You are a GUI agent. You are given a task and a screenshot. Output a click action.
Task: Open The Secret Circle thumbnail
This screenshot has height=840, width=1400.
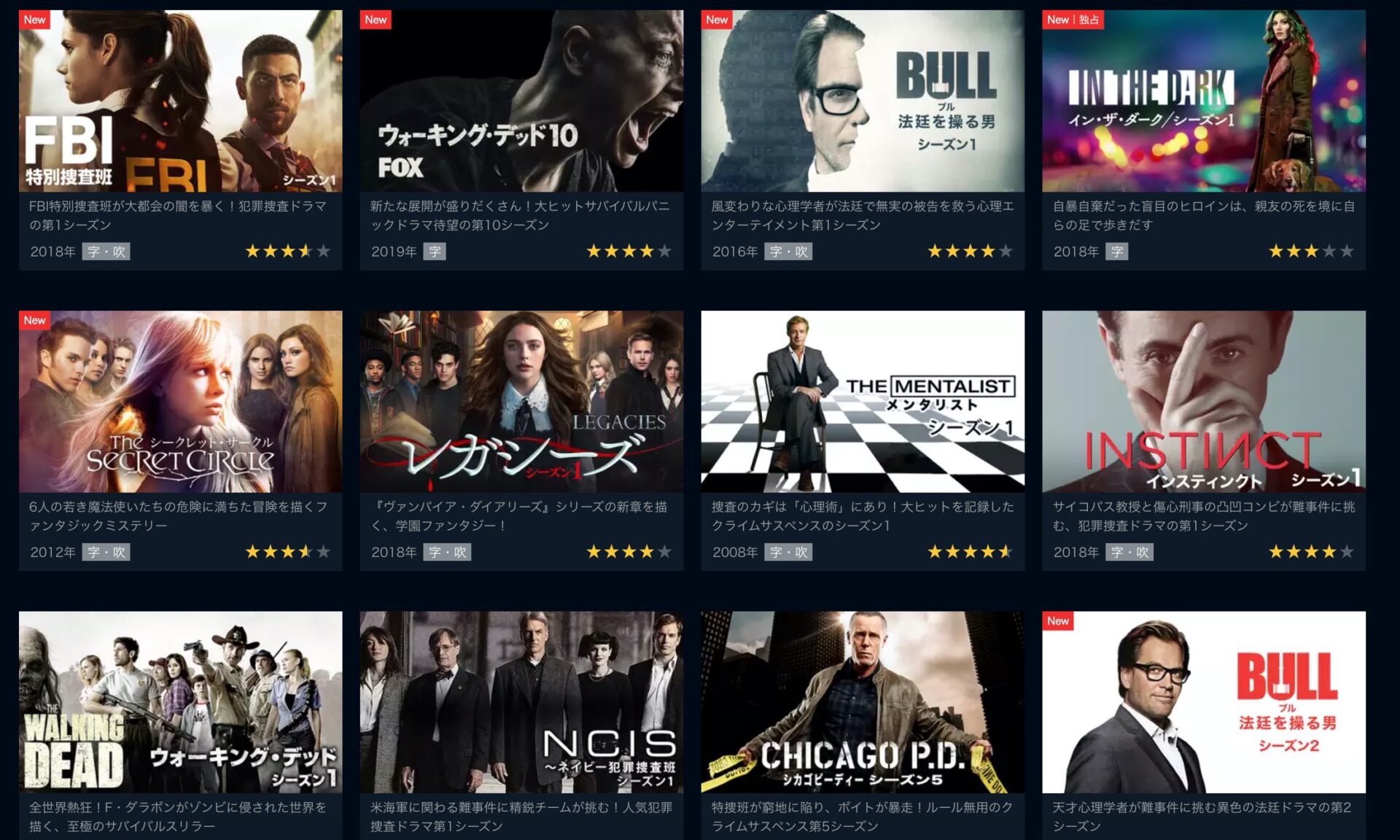pos(180,402)
